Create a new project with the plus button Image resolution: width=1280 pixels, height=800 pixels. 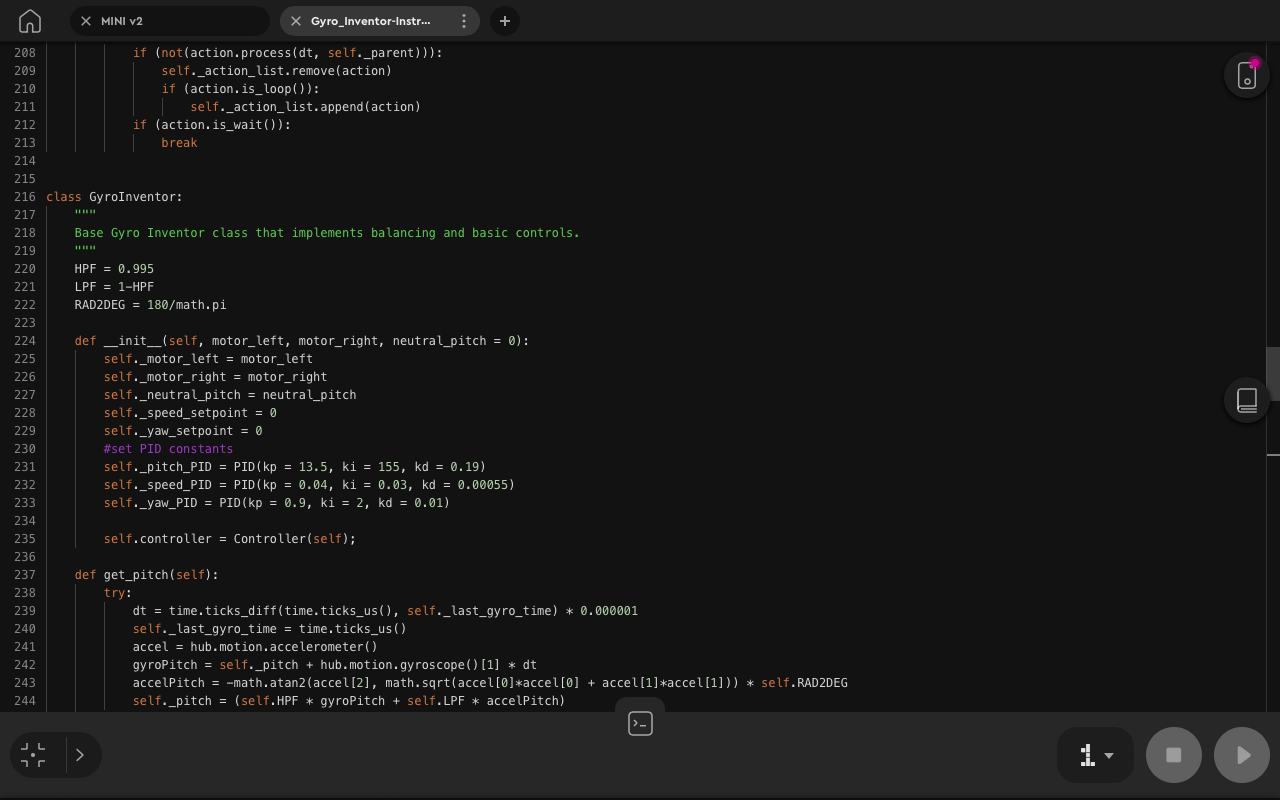pyautogui.click(x=504, y=20)
